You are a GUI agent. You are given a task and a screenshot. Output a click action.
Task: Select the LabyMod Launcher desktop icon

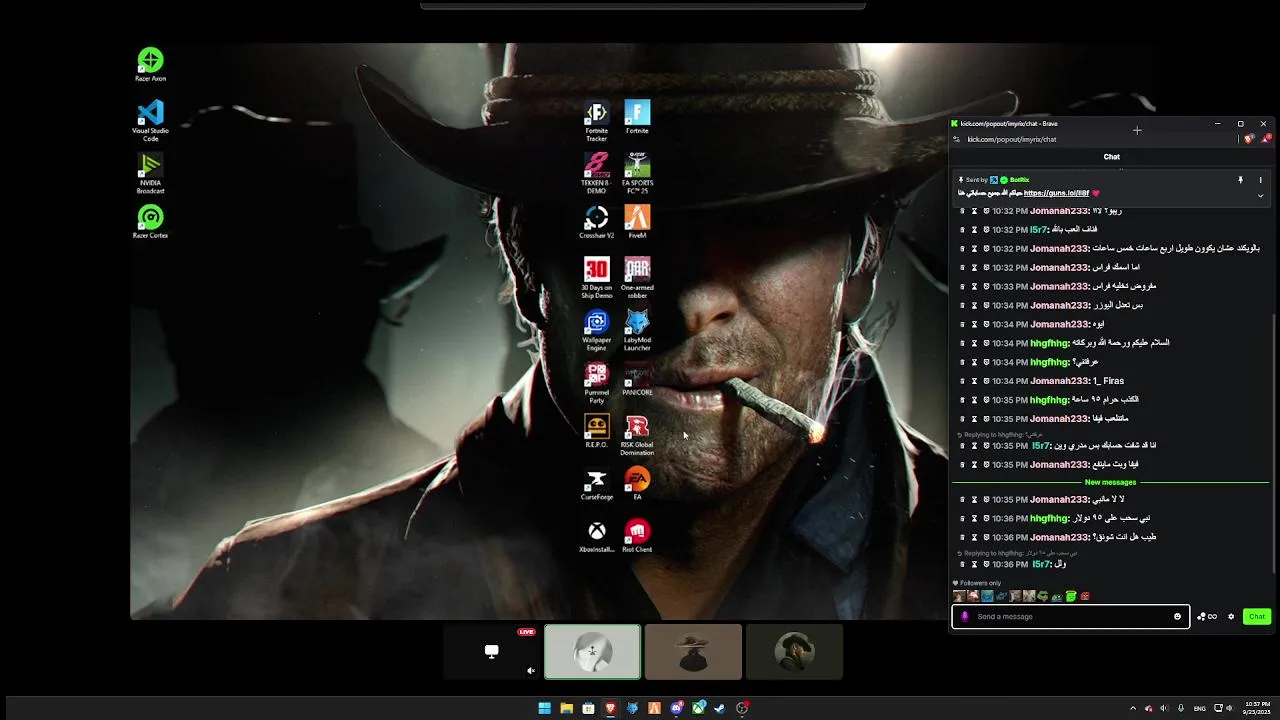(637, 331)
